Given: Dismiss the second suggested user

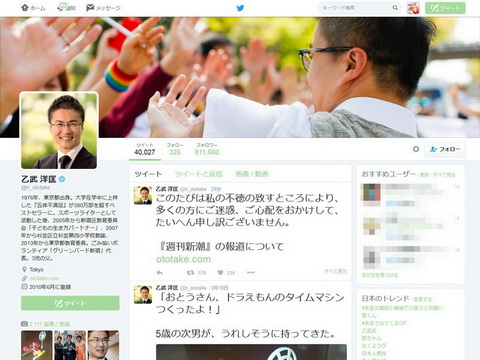Looking at the screenshot, I should [x=458, y=219].
